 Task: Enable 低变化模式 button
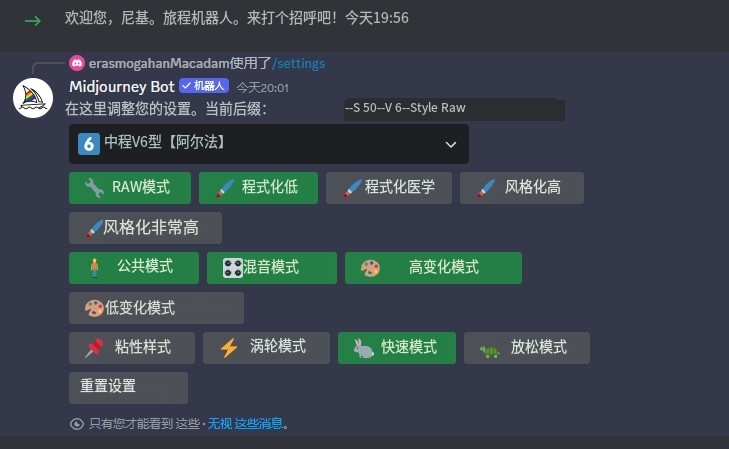point(156,308)
